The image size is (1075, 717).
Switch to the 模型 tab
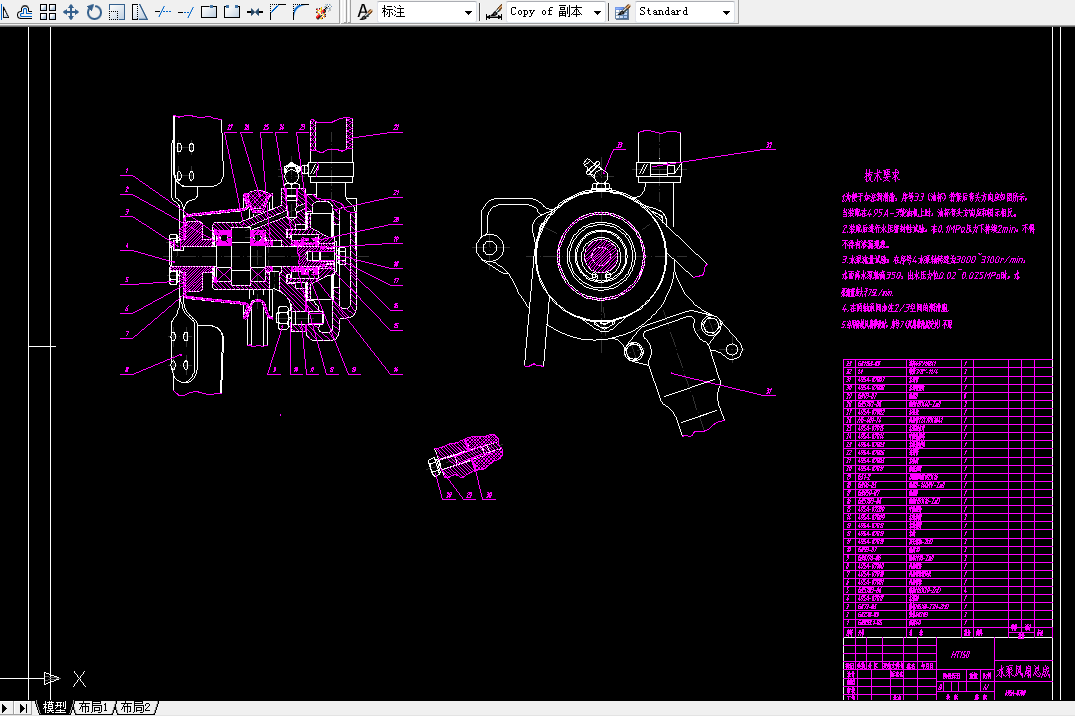(x=55, y=707)
